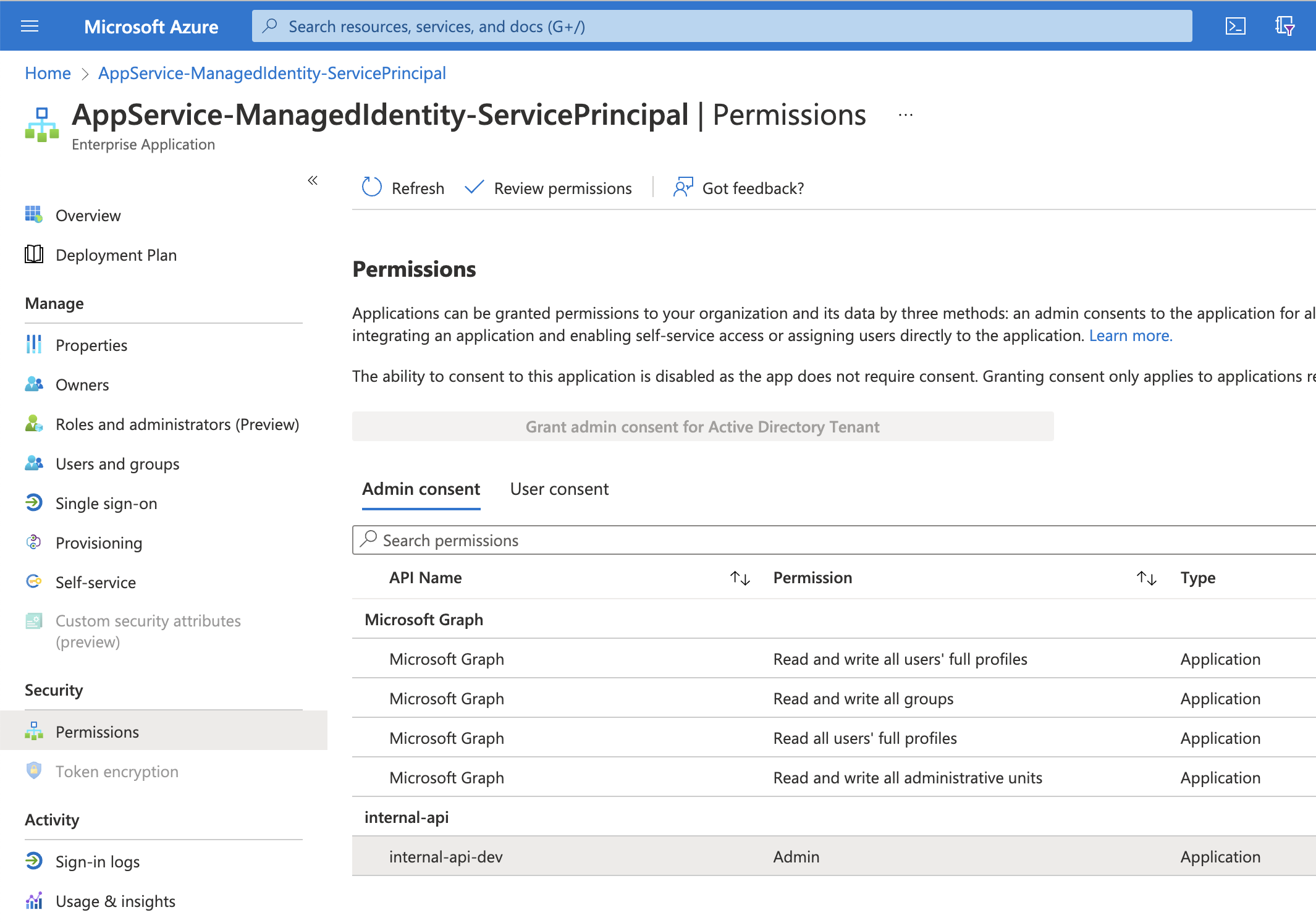
Task: Click the Enterprise Application logo icon
Action: coord(42,125)
